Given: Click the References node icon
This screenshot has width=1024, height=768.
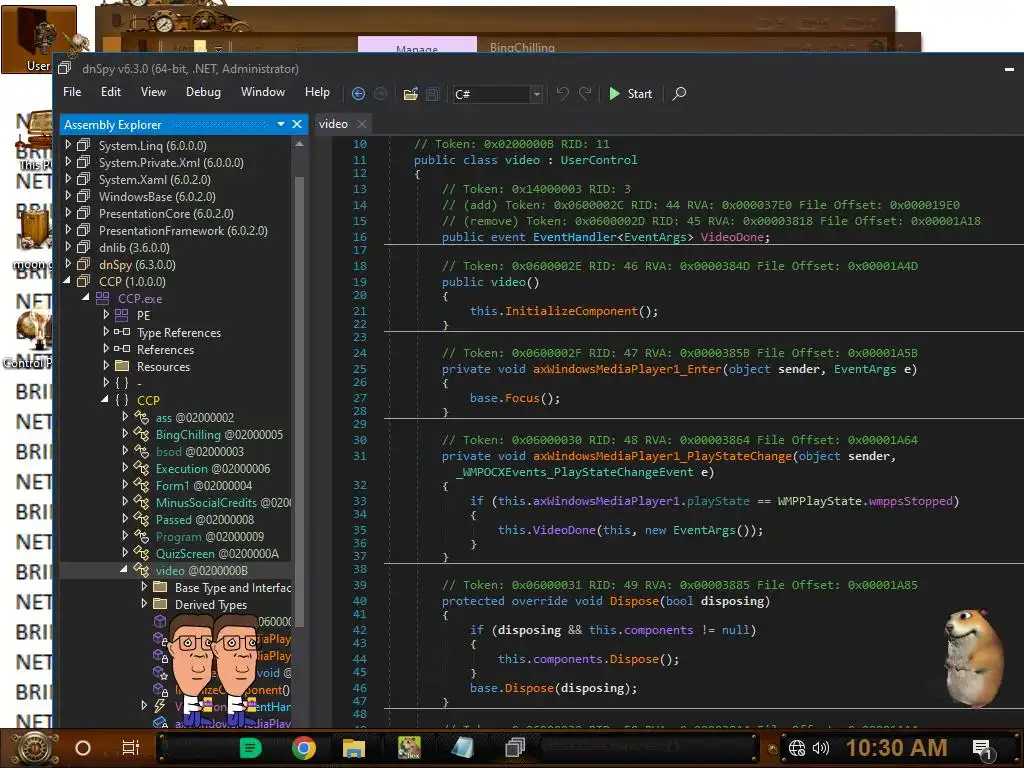Looking at the screenshot, I should [121, 349].
